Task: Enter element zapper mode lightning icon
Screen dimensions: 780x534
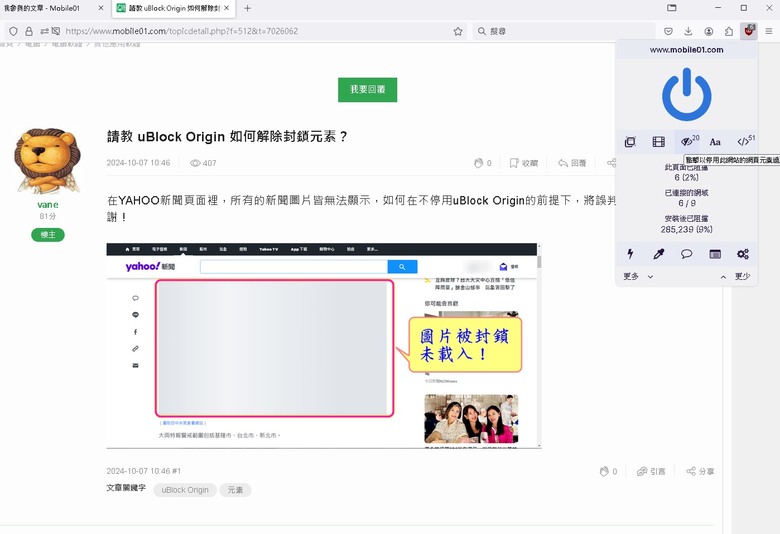Action: coord(630,254)
